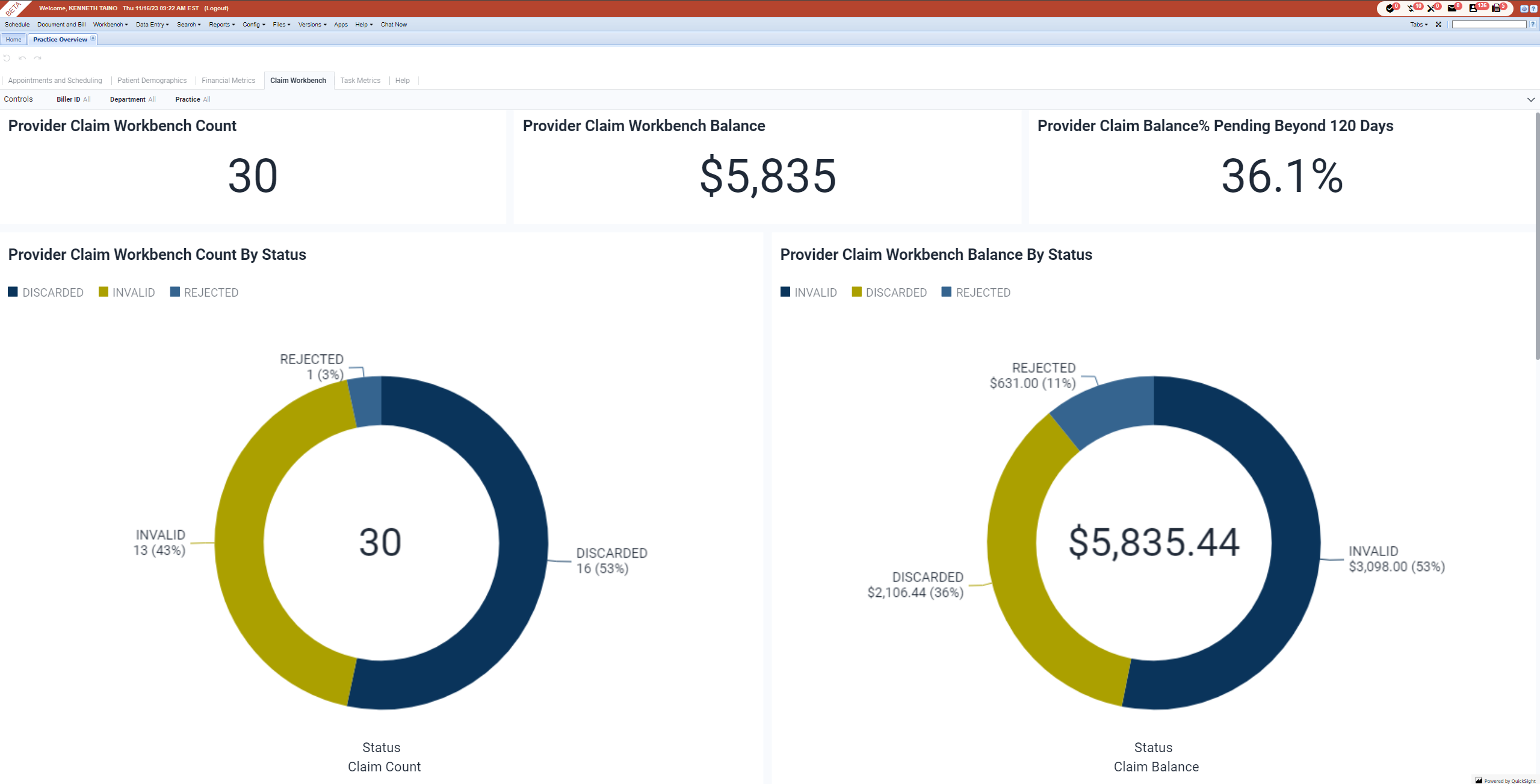Open the checkmark tasks notification icon

(x=1389, y=8)
